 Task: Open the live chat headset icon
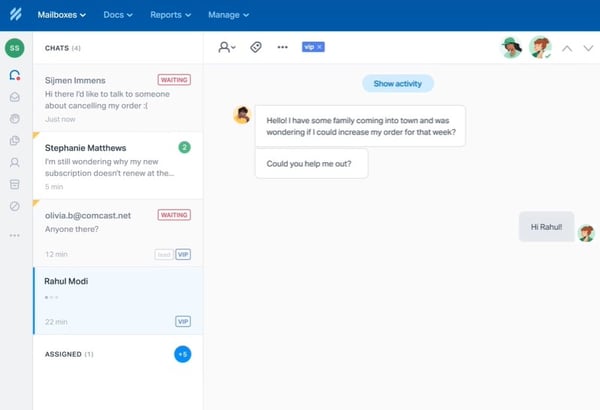pos(15,75)
